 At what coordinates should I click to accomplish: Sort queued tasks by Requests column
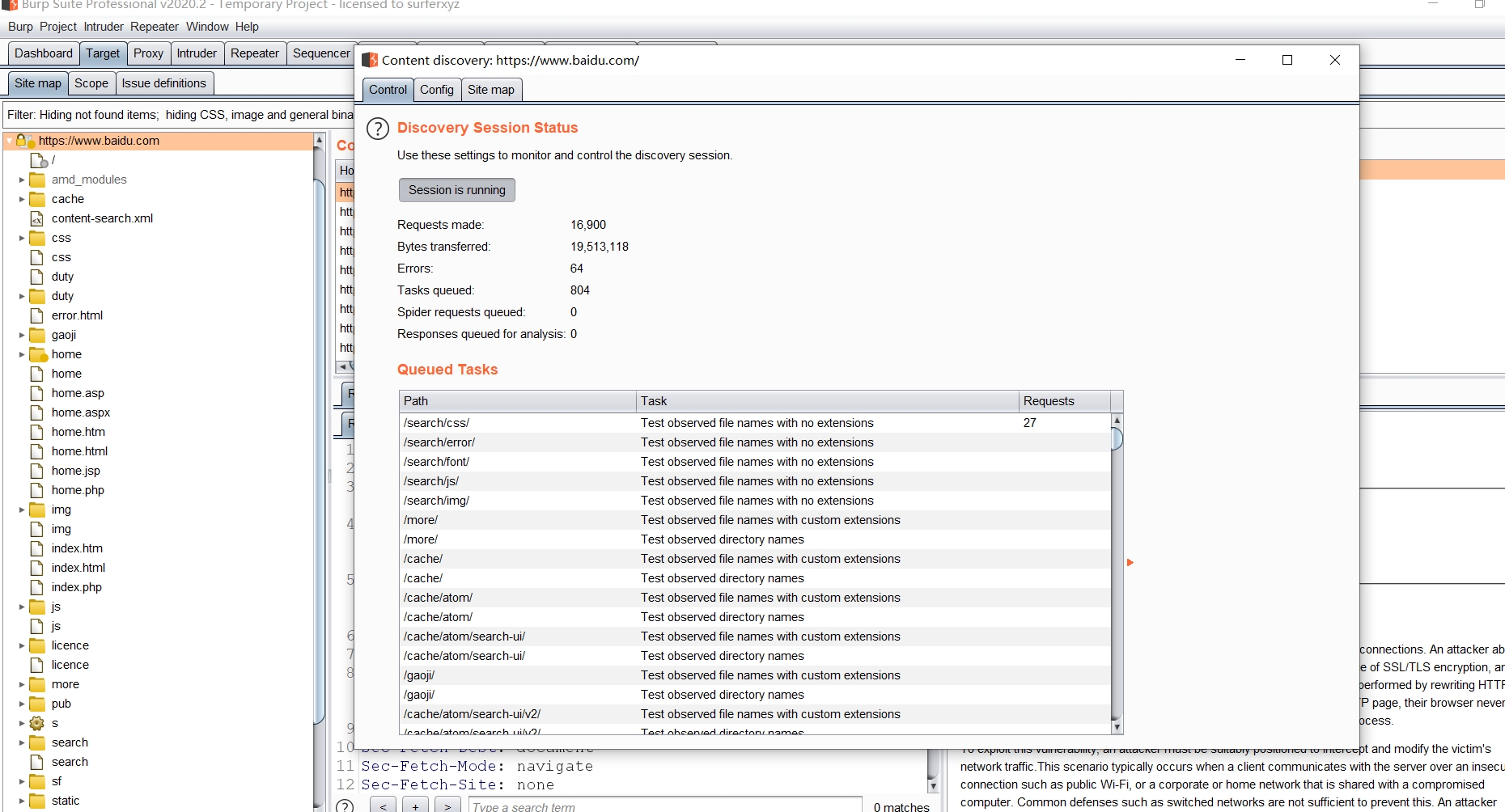(x=1065, y=401)
